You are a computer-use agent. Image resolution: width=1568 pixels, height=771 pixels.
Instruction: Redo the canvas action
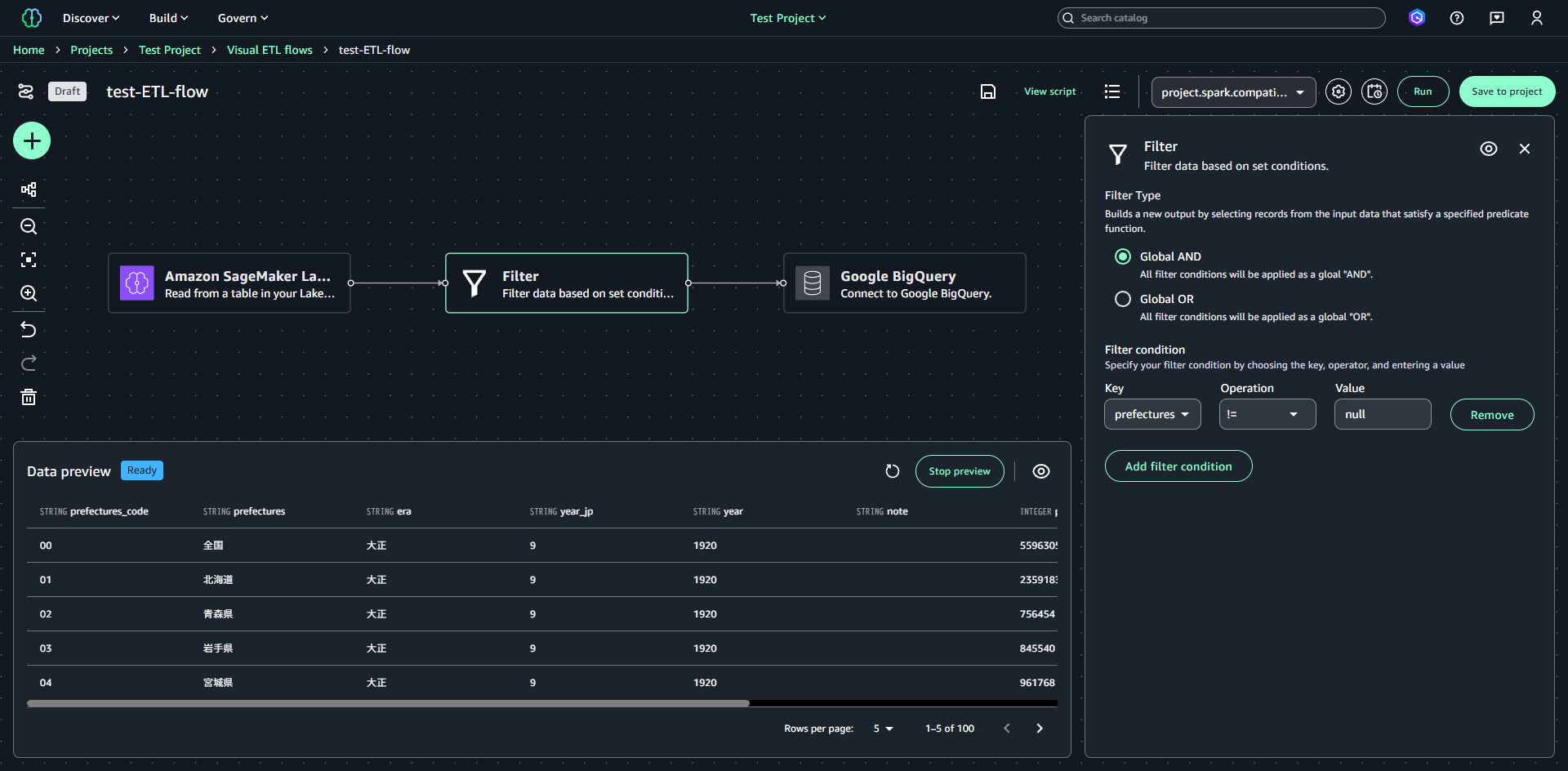(x=29, y=363)
